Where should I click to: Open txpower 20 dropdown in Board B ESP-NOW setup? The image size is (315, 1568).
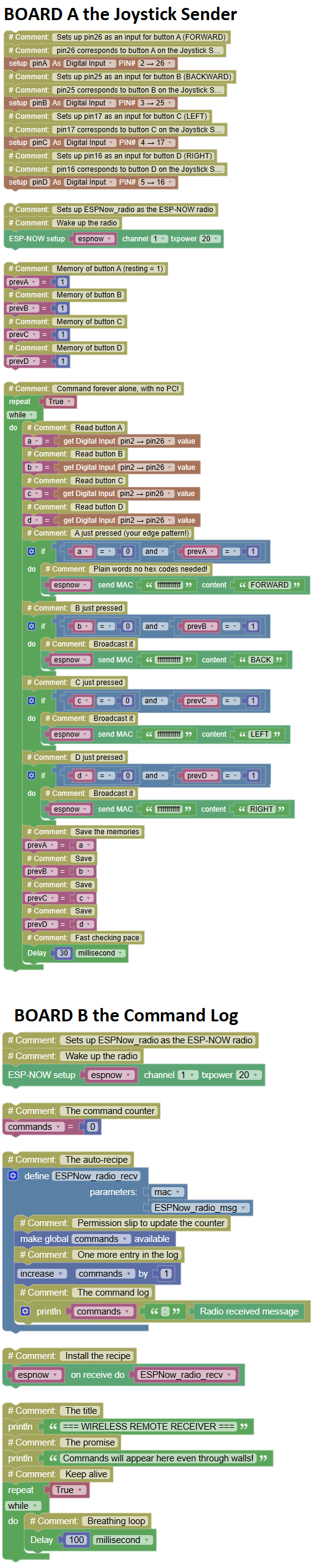point(249,1075)
